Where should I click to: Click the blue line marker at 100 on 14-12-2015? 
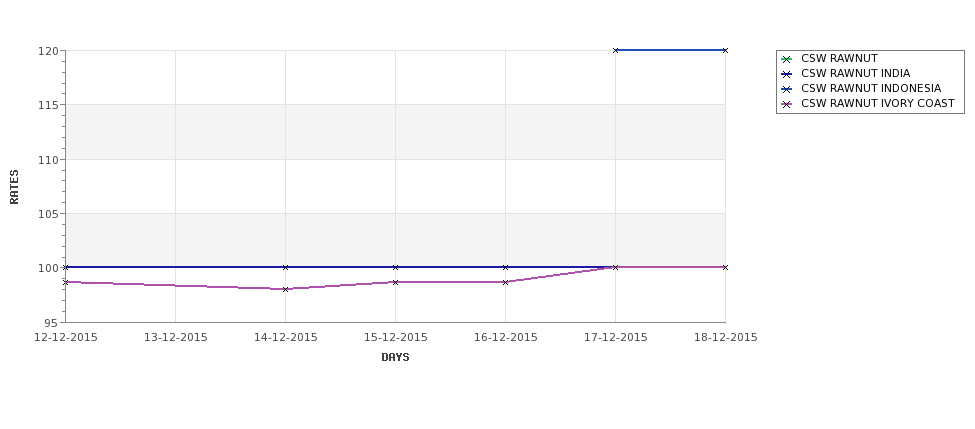tap(285, 267)
